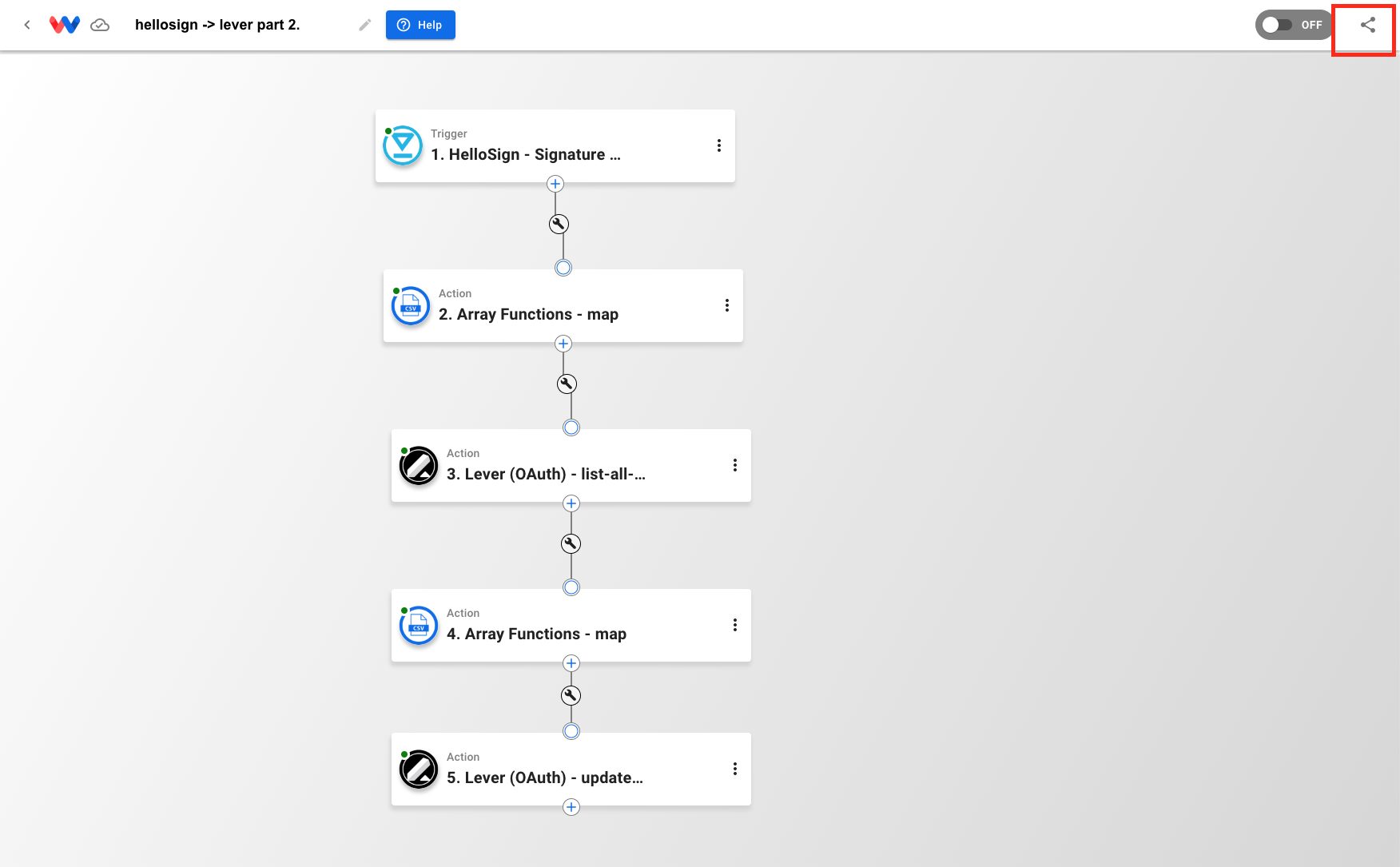Click the wrench tool between steps 1 and 2

(558, 224)
